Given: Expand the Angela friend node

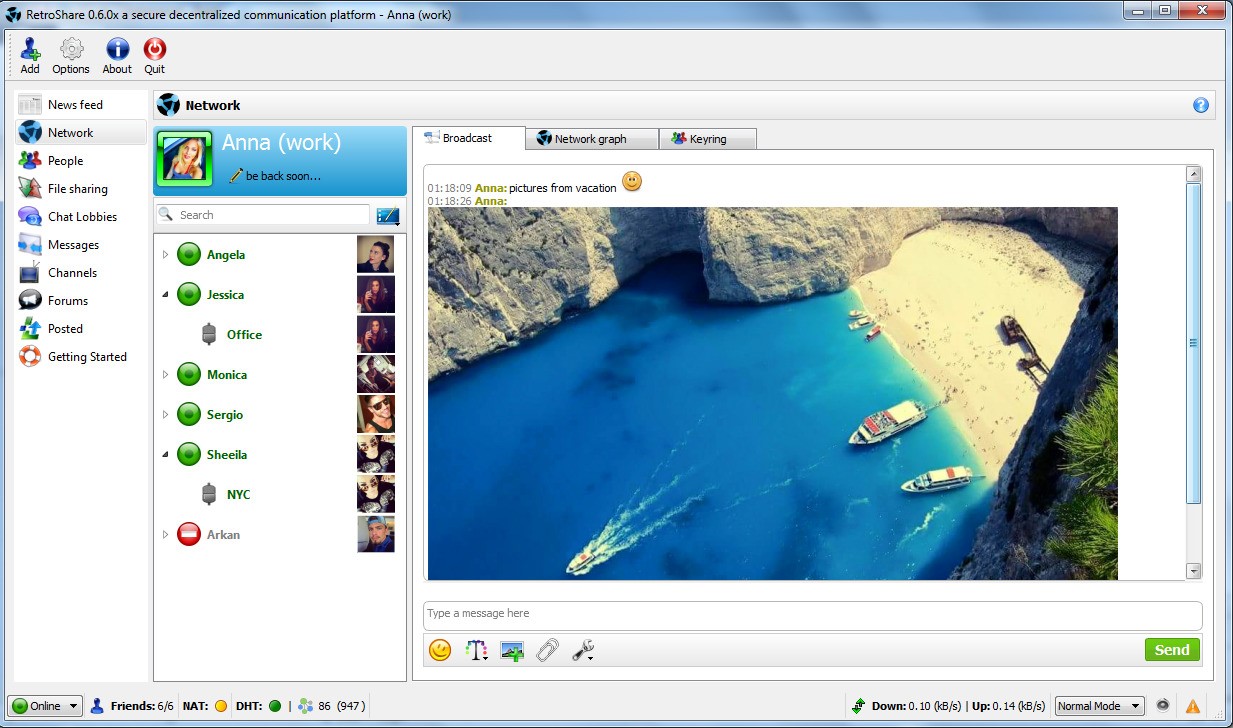Looking at the screenshot, I should tap(165, 255).
